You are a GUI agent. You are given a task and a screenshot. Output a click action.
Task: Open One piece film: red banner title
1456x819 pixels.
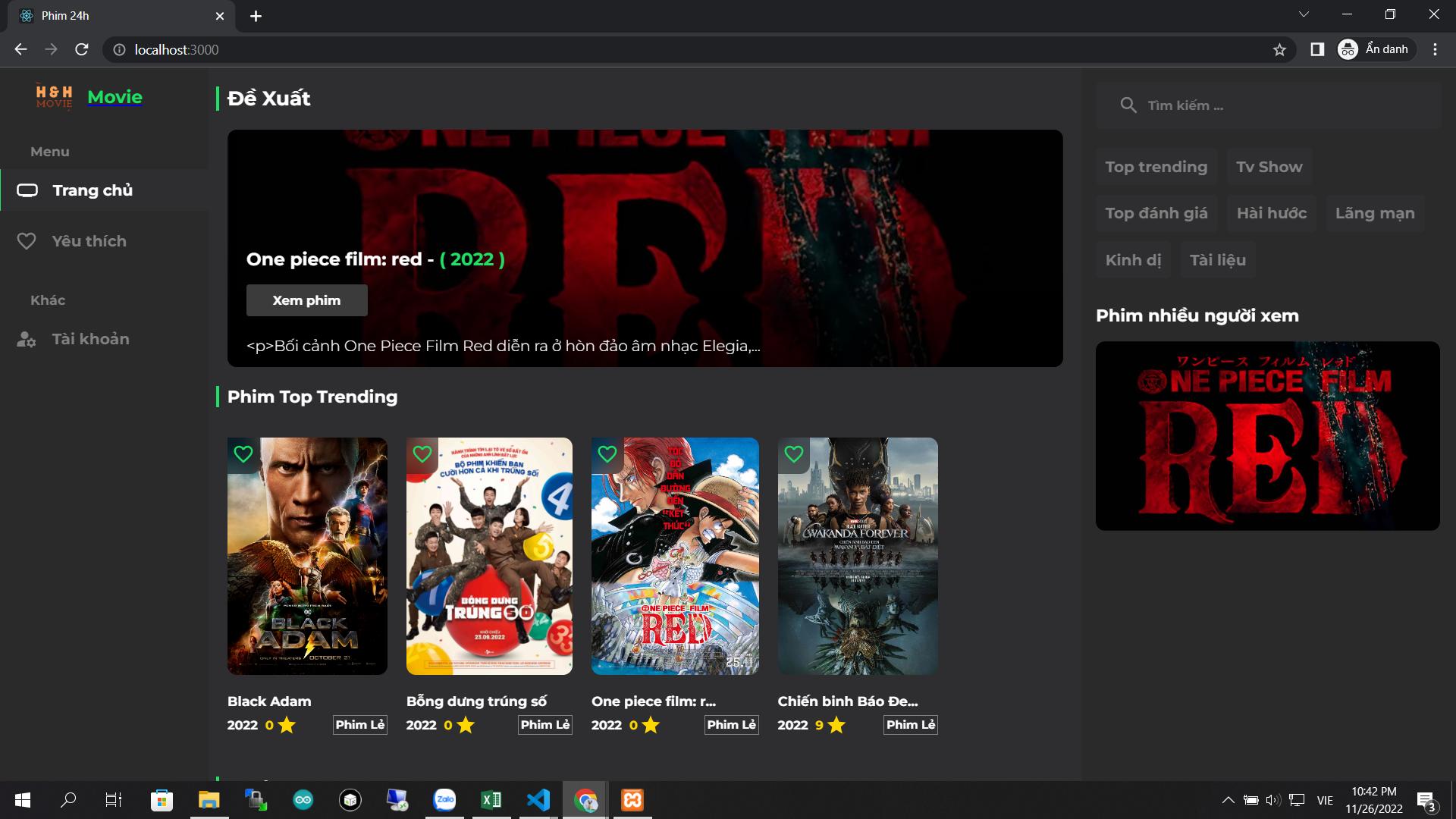375,259
